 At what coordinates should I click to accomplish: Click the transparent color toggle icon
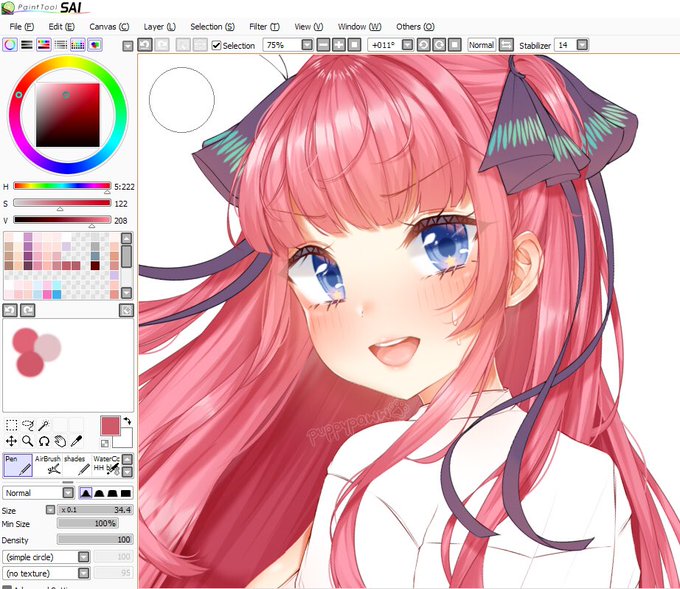105,443
